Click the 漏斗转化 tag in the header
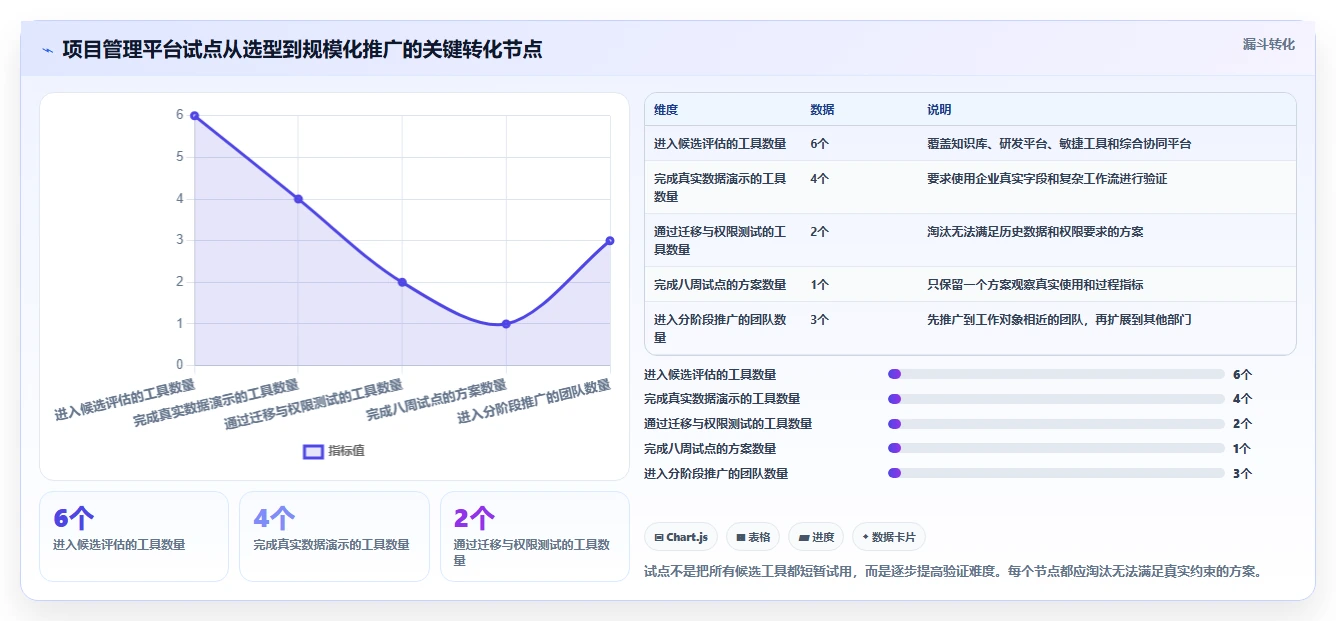 [1269, 45]
